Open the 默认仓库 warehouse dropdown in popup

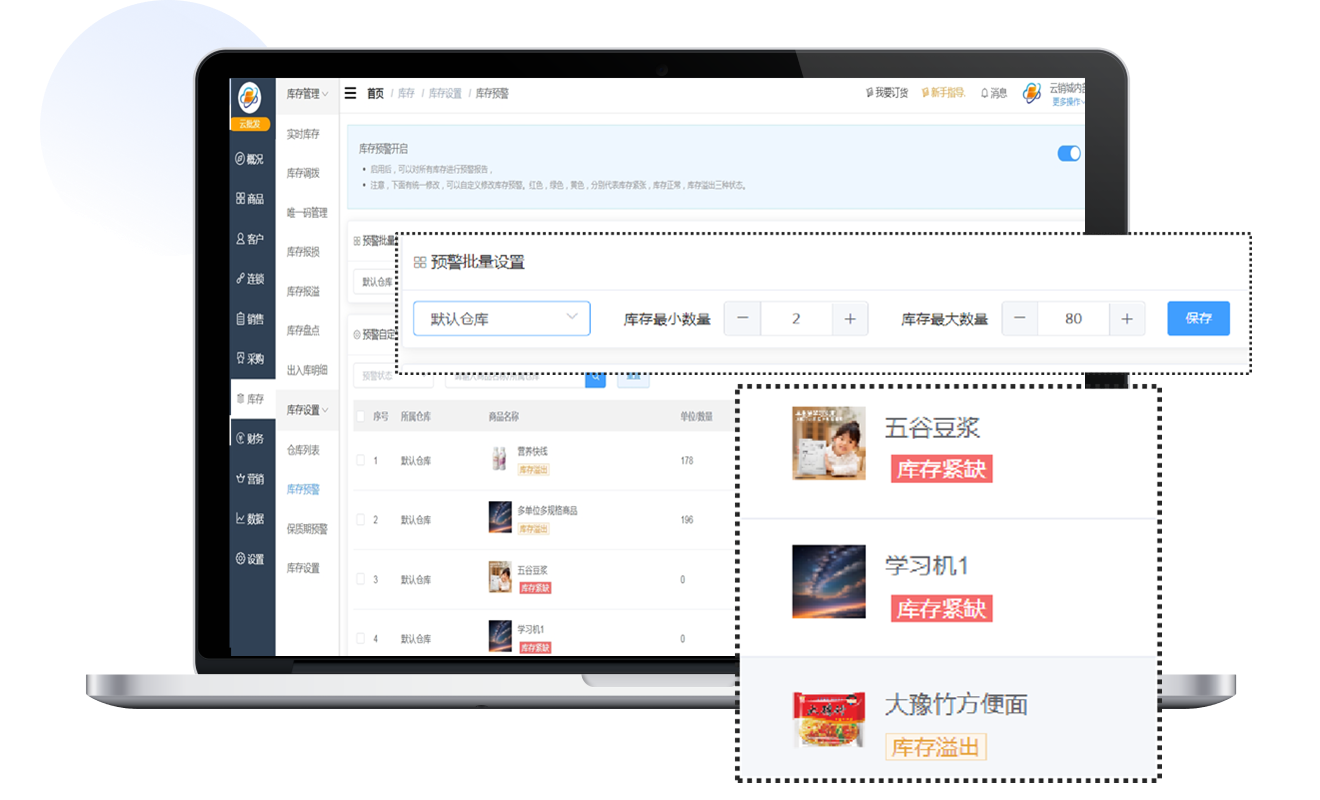(x=501, y=319)
